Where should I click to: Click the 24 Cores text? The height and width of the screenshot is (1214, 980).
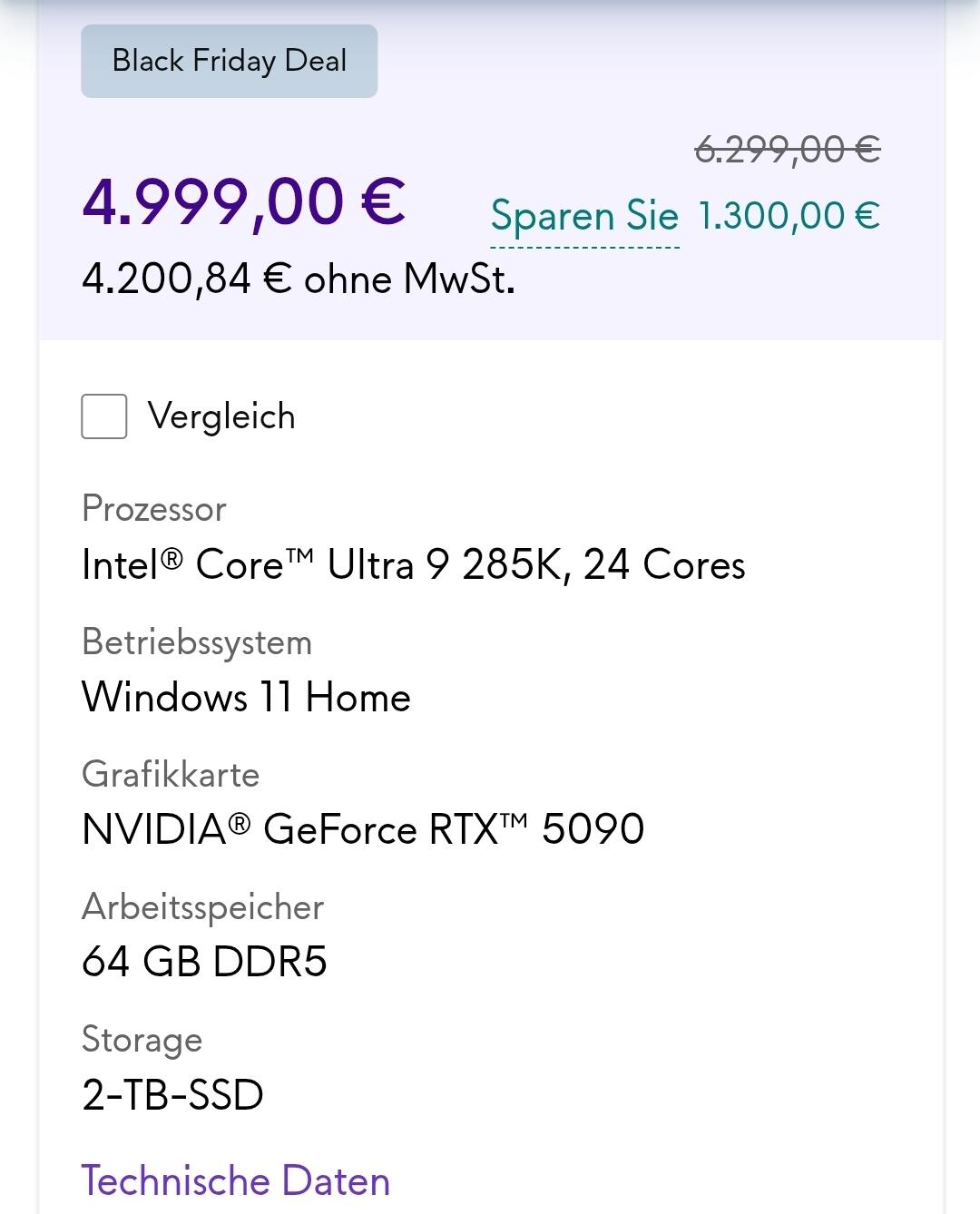coord(664,565)
